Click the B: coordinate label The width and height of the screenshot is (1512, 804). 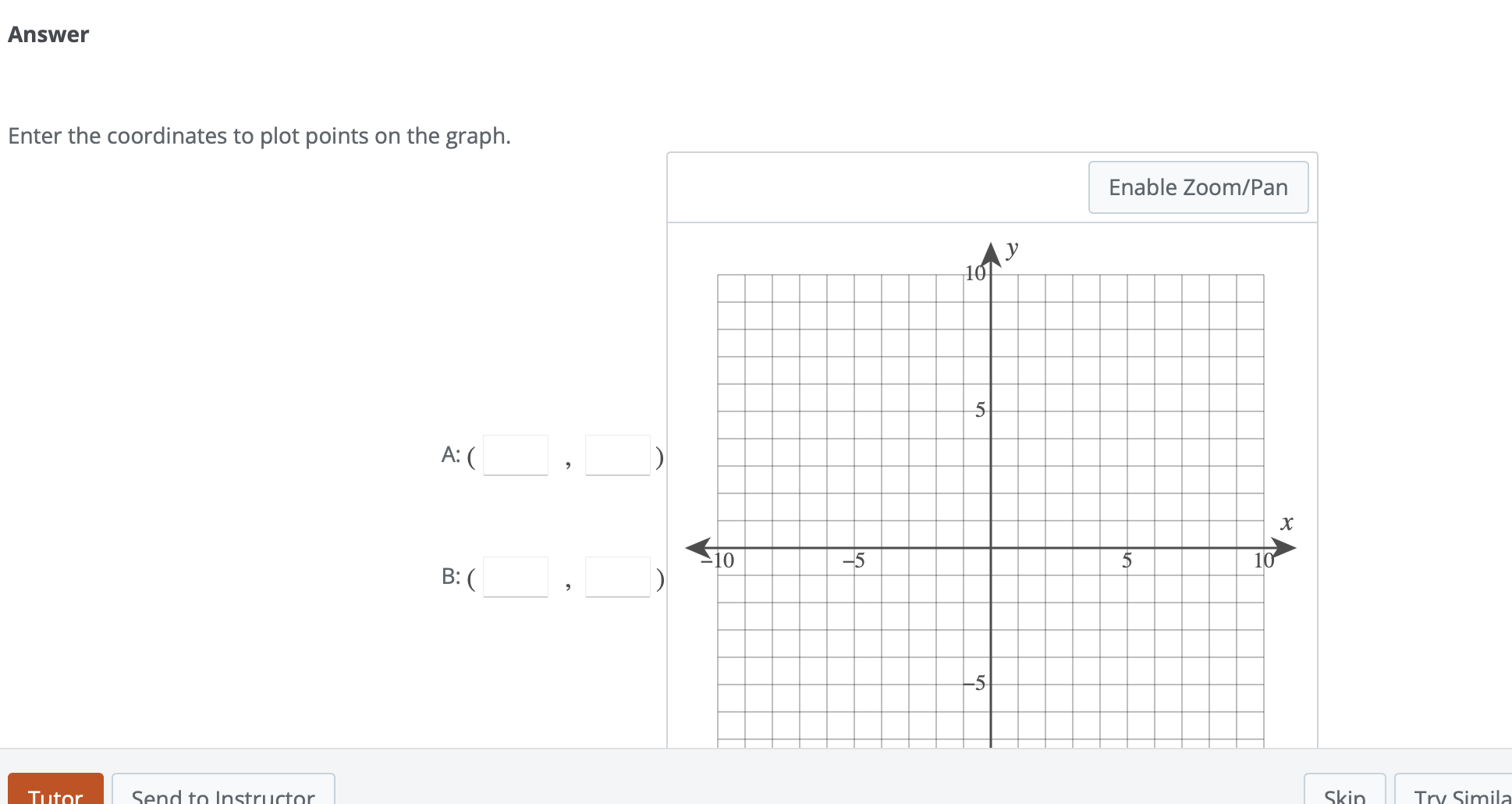click(x=451, y=577)
